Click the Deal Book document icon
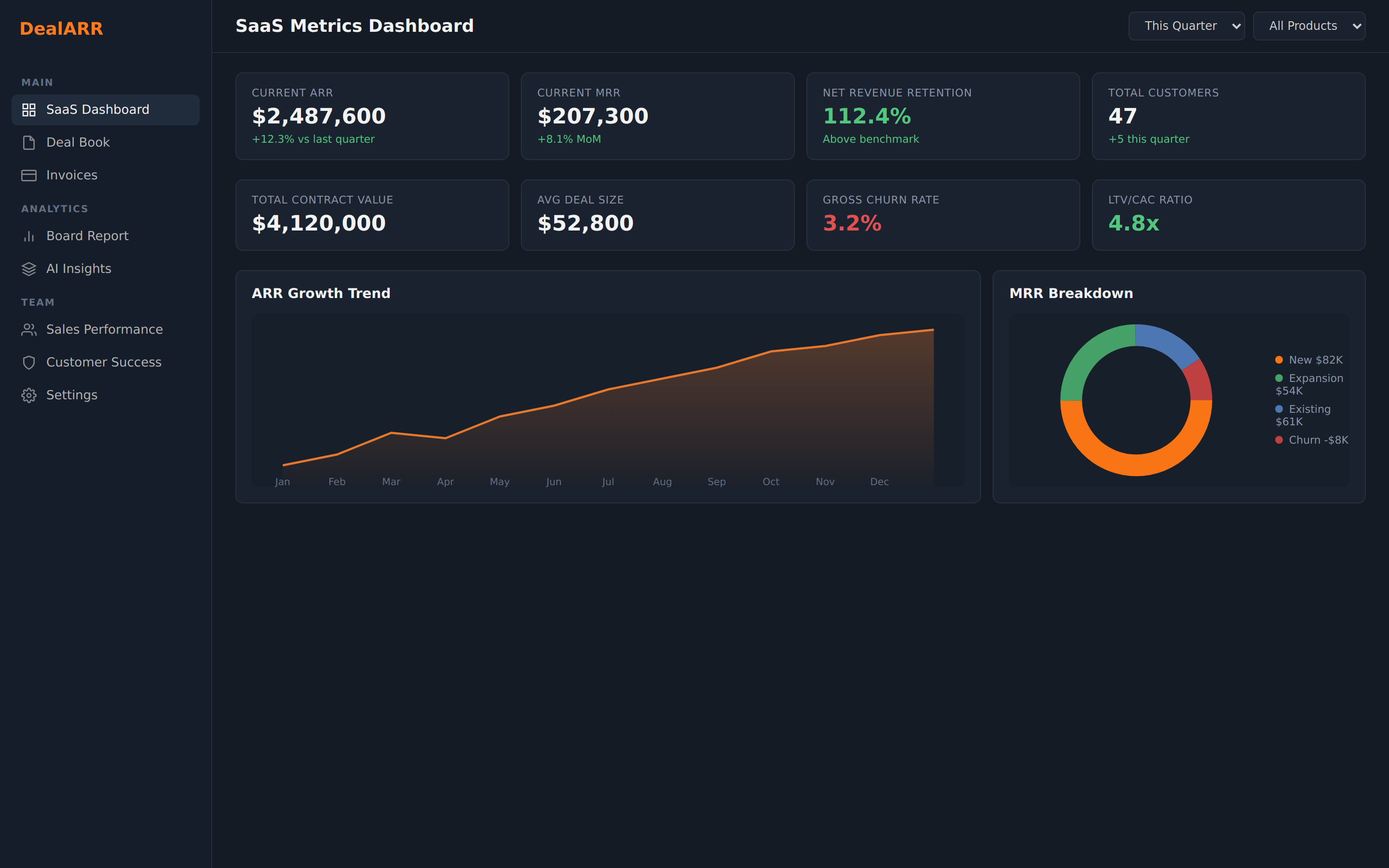Screen dimensions: 1389x868 point(29,142)
